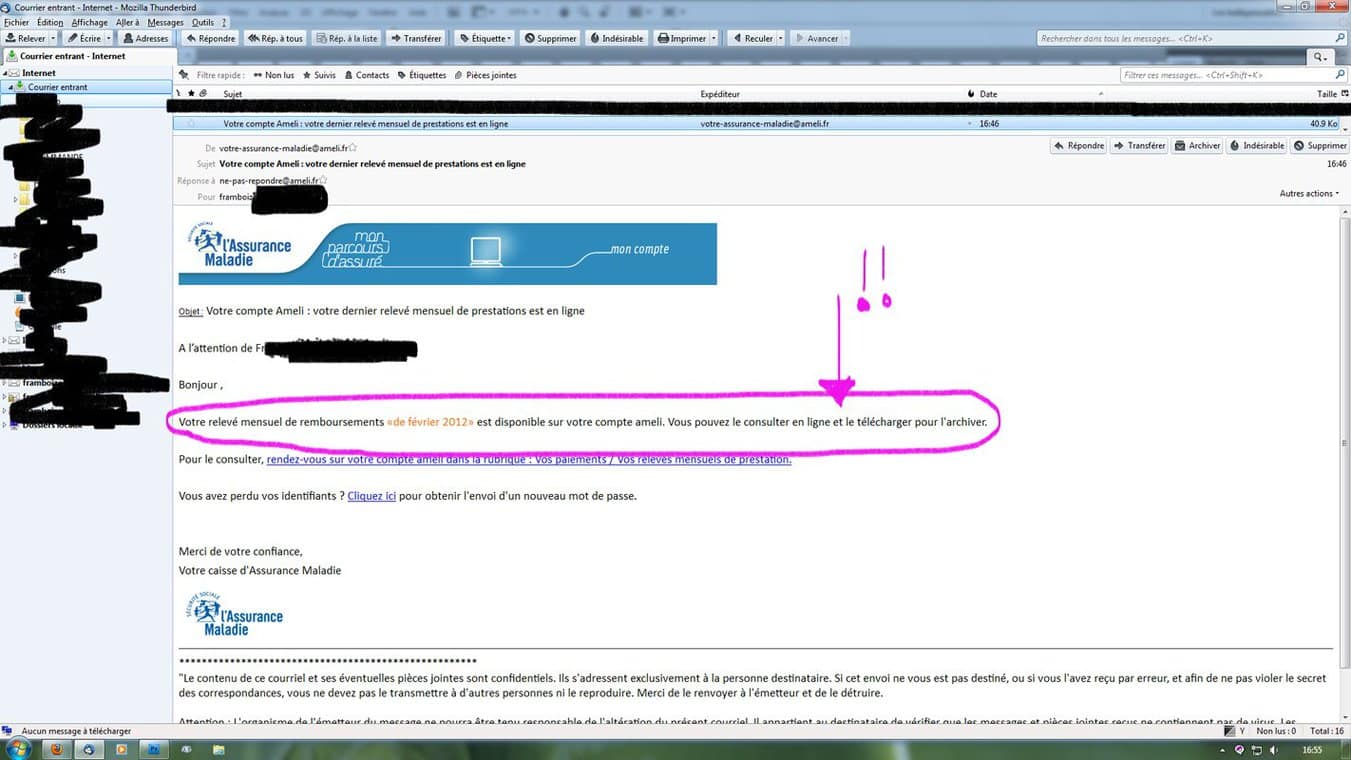Archive the message with Archiver button

coord(1198,146)
